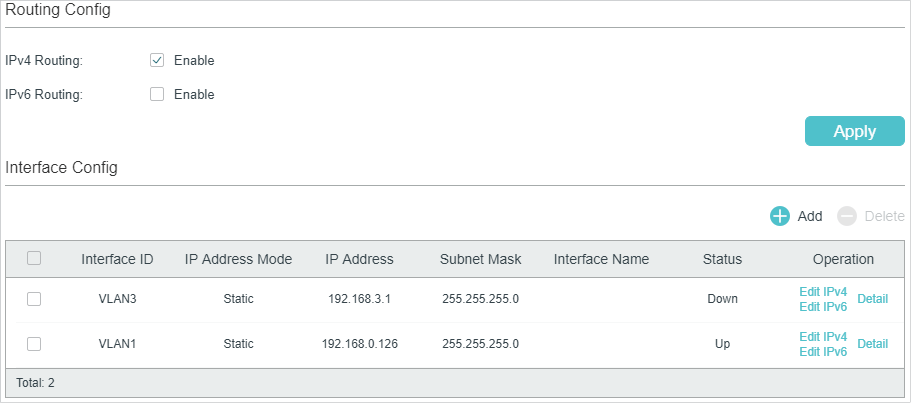Click the Delete minus icon
Screen dimensions: 911x403
pyautogui.click(x=847, y=216)
